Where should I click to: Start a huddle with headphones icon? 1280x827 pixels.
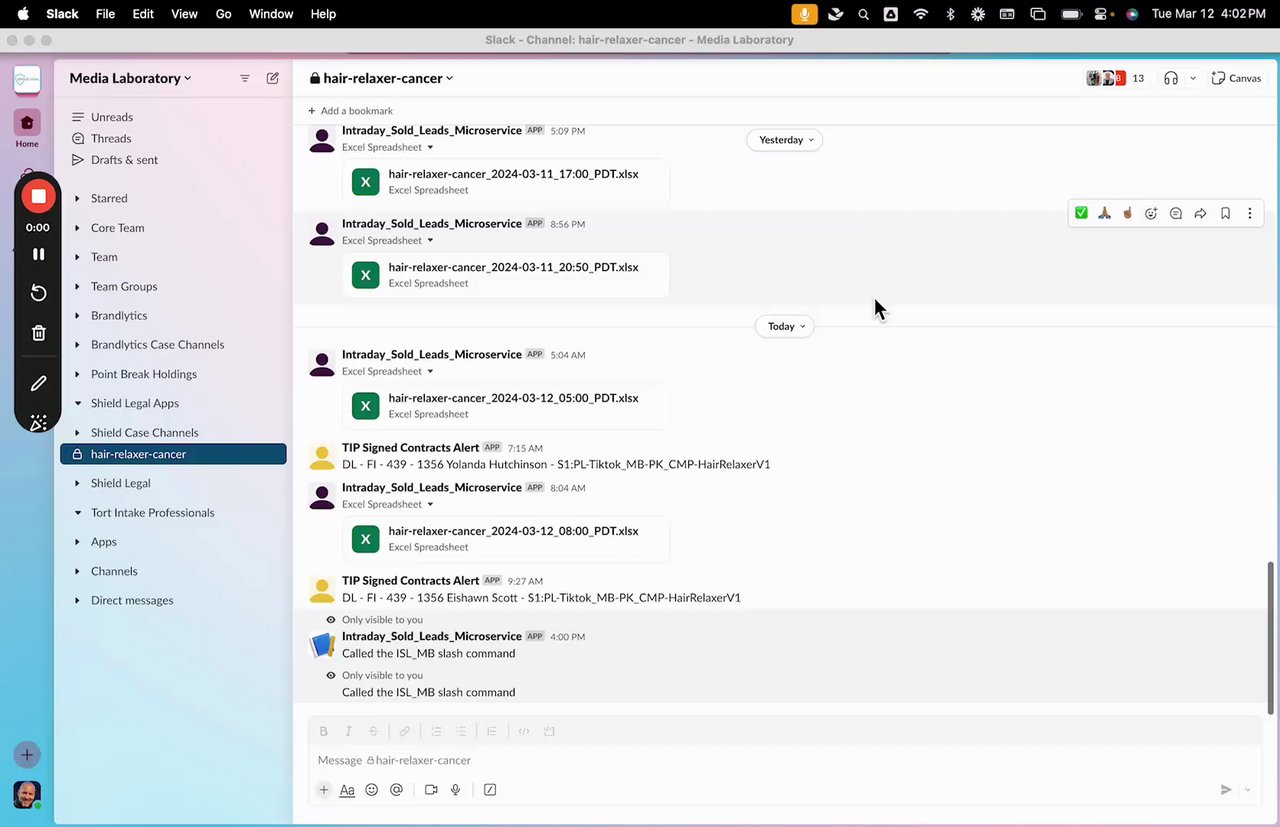(1171, 78)
